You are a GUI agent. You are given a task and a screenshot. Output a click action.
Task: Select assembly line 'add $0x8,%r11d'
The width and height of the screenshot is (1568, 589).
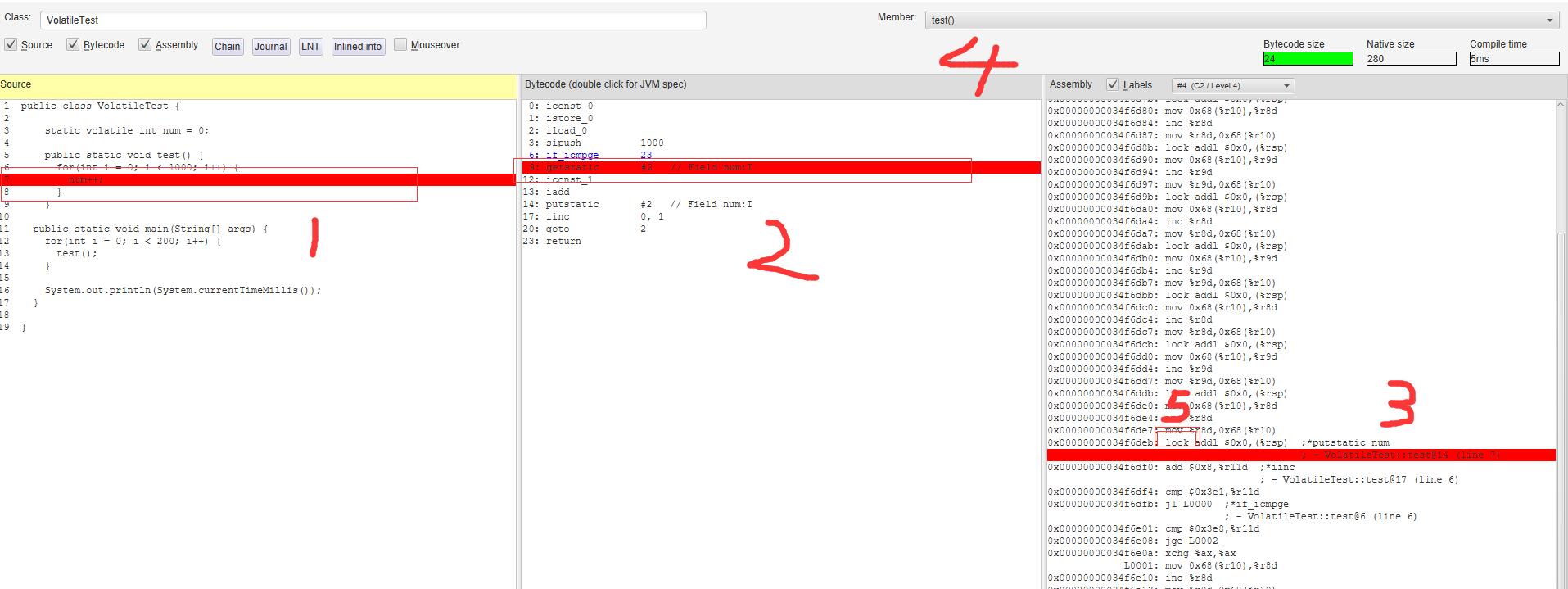(x=1172, y=467)
